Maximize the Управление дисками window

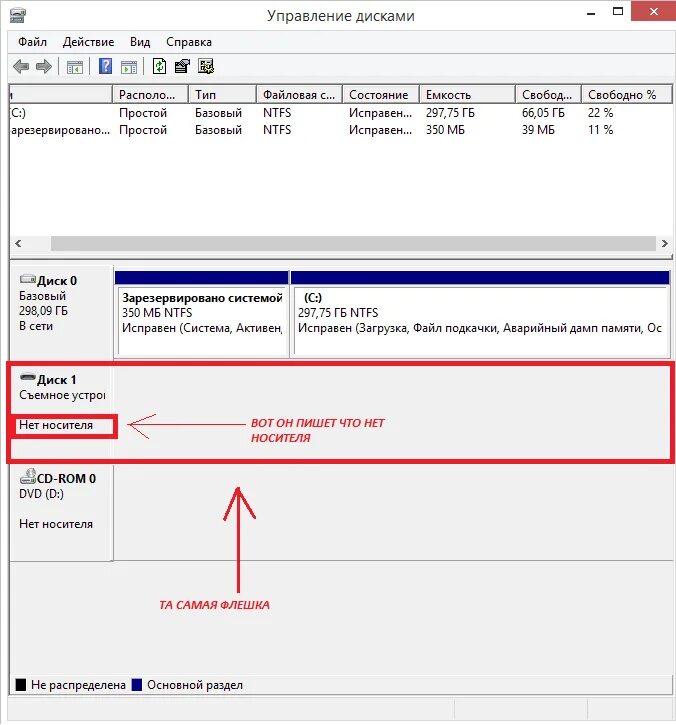pos(618,12)
